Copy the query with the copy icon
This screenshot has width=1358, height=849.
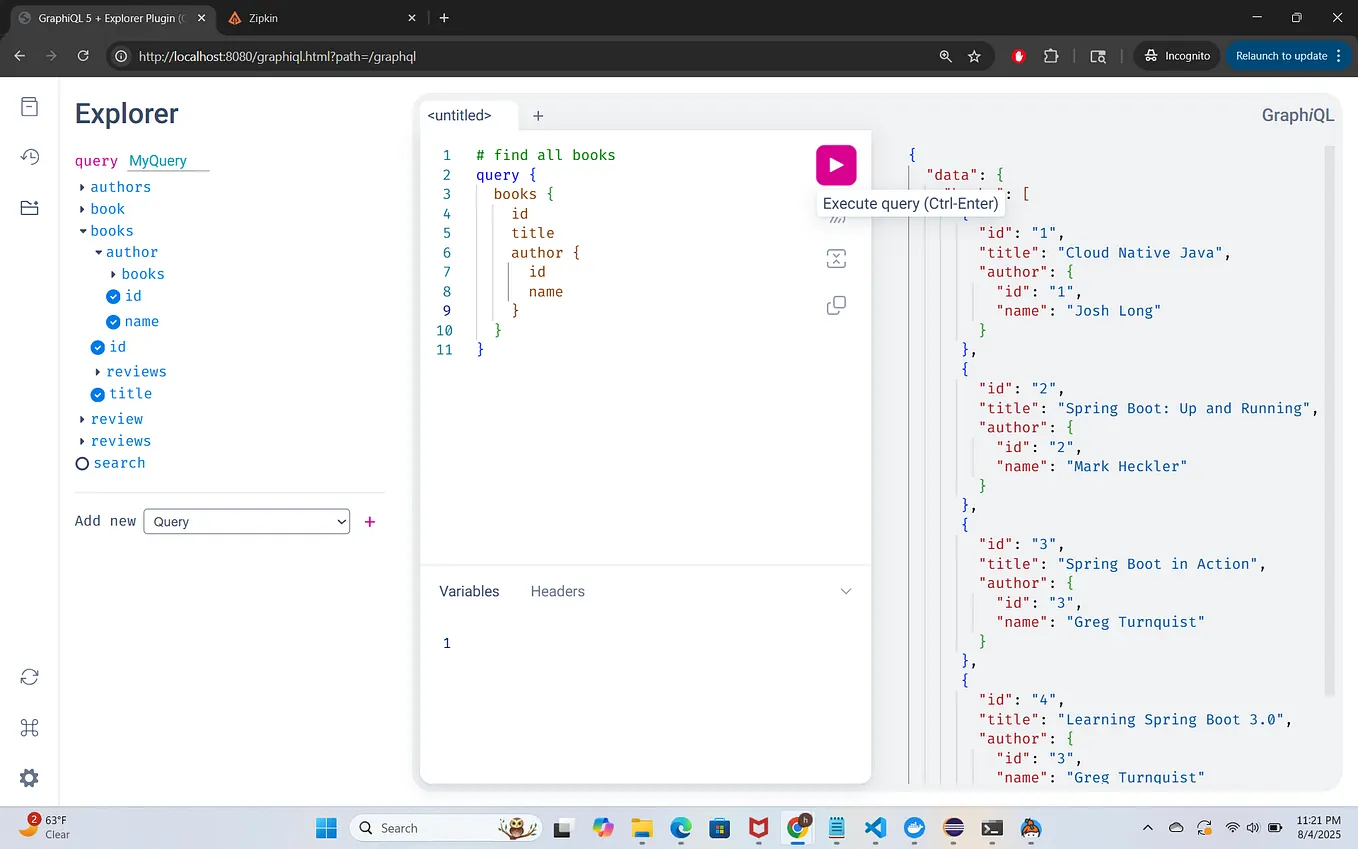click(836, 305)
